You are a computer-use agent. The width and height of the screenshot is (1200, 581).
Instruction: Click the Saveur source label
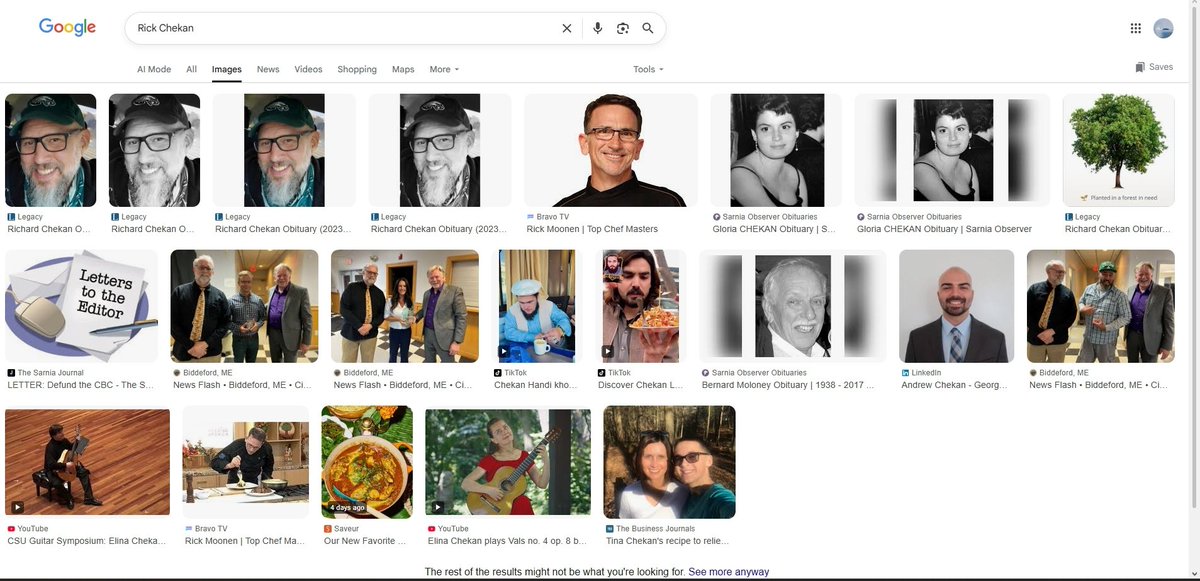click(x=347, y=528)
